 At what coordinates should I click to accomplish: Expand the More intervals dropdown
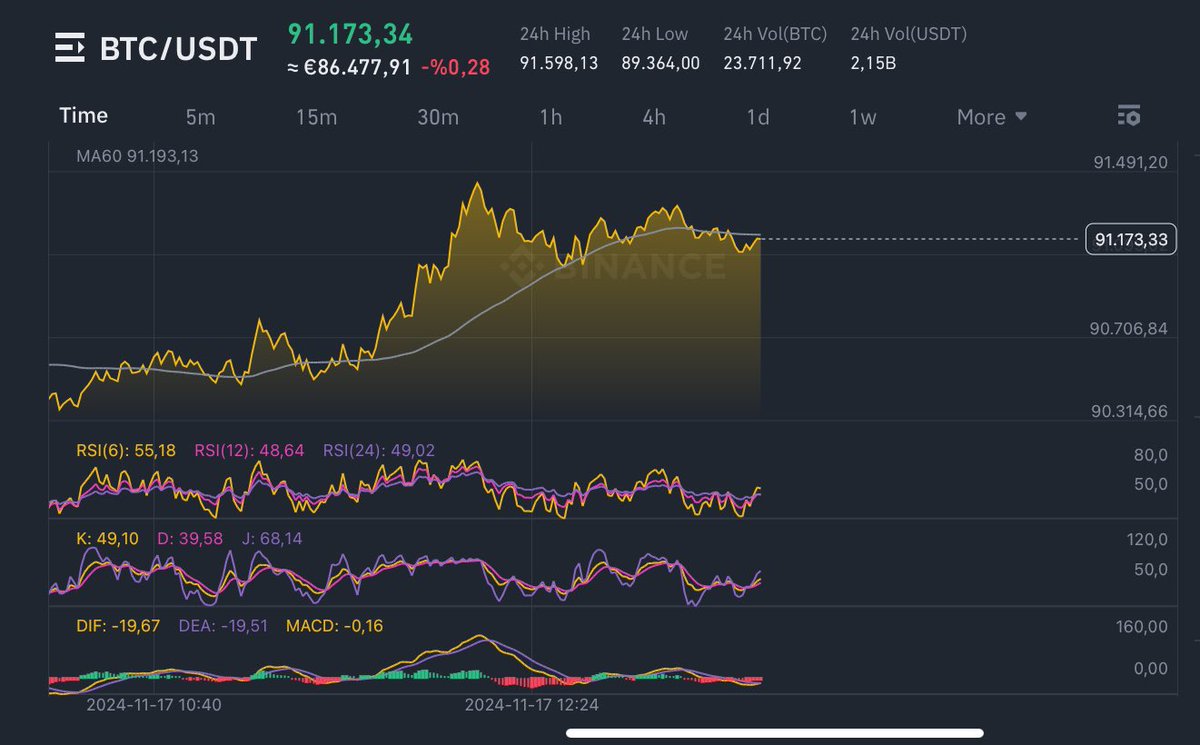click(992, 117)
